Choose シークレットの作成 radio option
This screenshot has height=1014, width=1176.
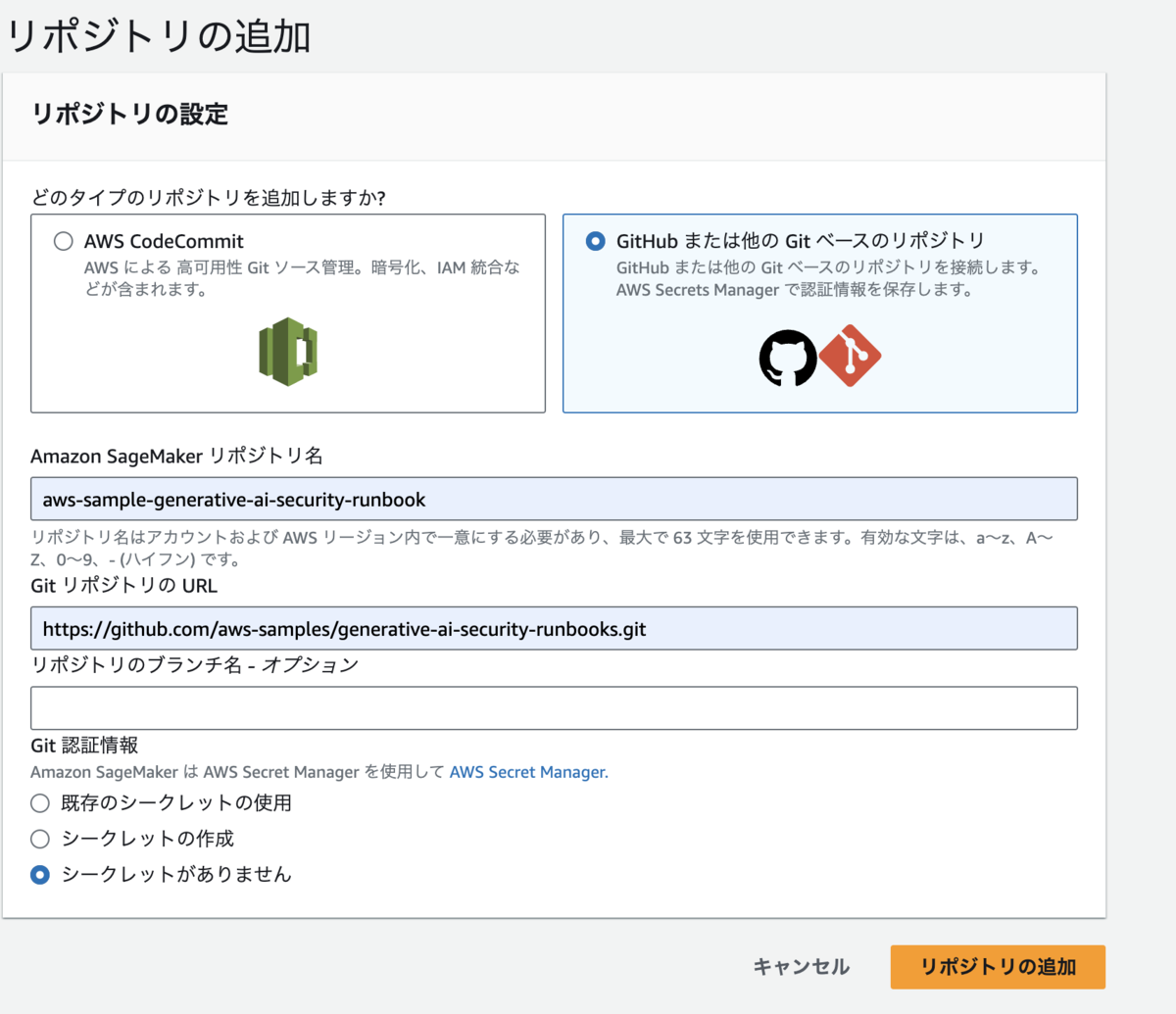(40, 839)
